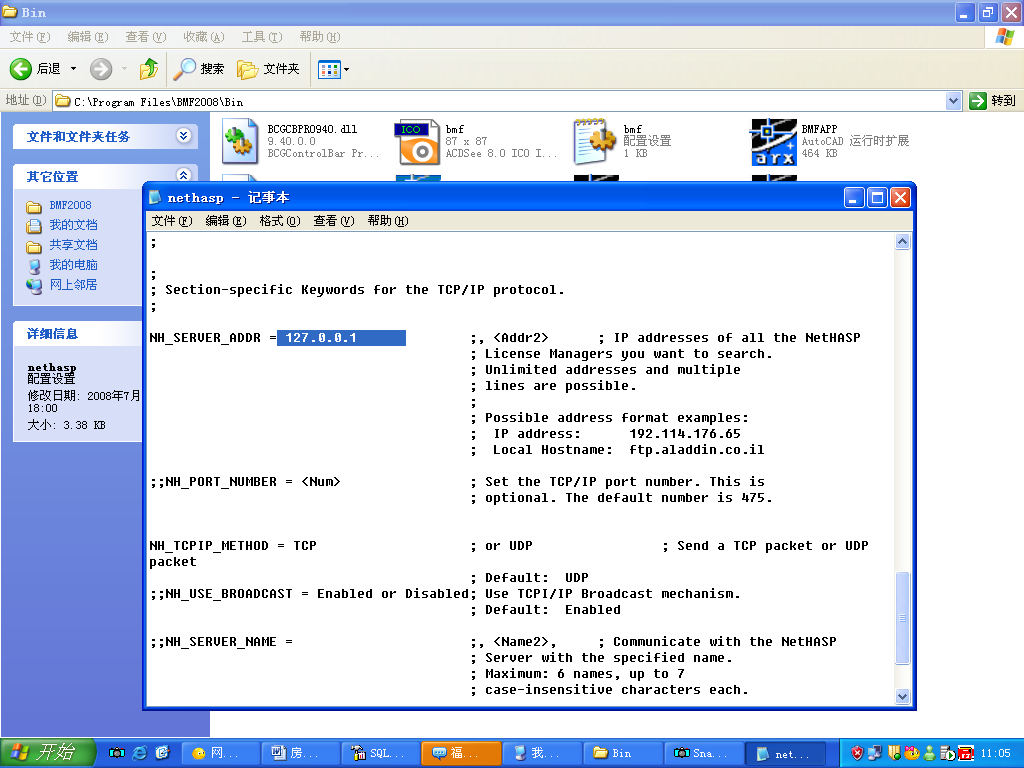1024x768 pixels.
Task: Expand the address bar dropdown
Action: click(953, 101)
